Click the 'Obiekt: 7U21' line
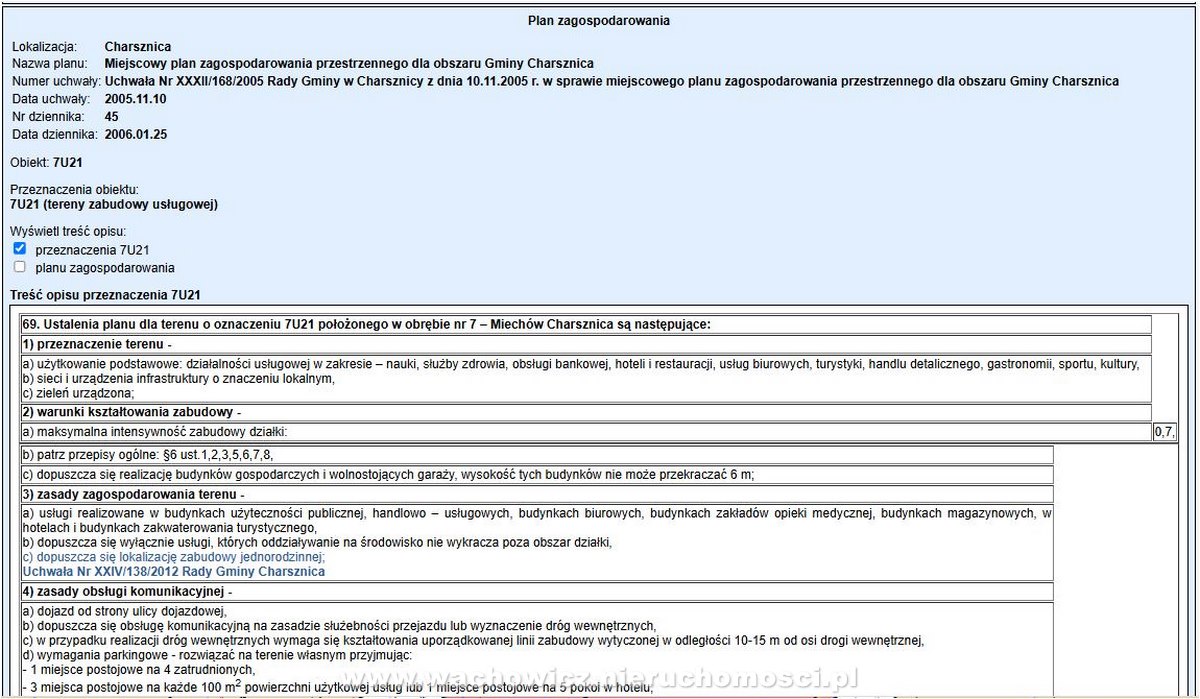Viewport: 1200px width, 699px height. point(46,161)
